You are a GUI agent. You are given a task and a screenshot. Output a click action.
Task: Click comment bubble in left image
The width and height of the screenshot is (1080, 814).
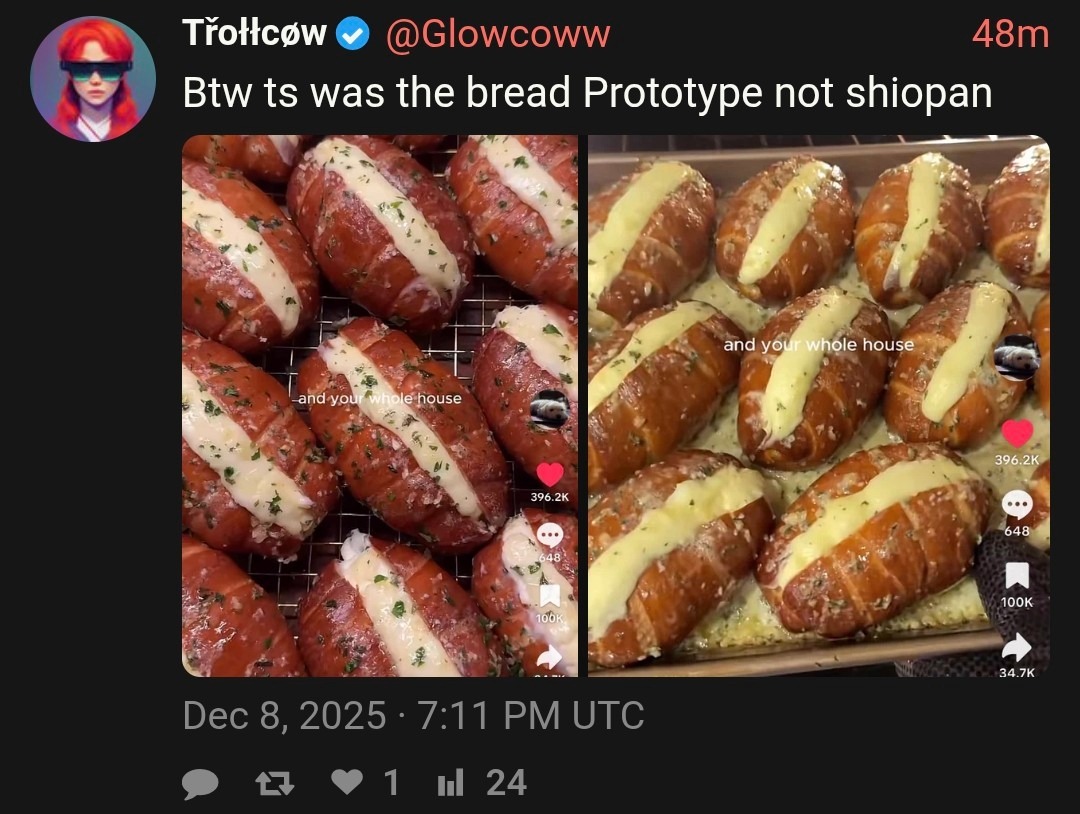pyautogui.click(x=550, y=535)
